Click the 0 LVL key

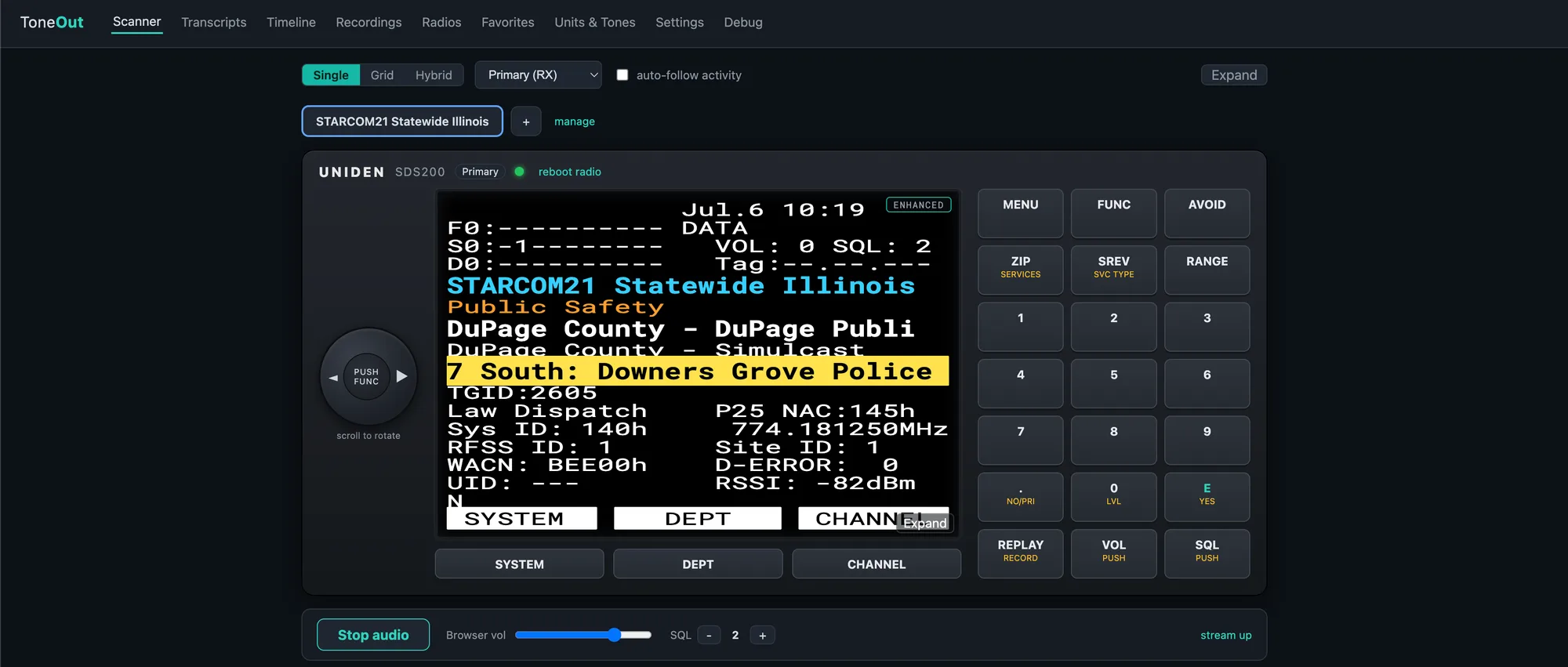coord(1114,497)
